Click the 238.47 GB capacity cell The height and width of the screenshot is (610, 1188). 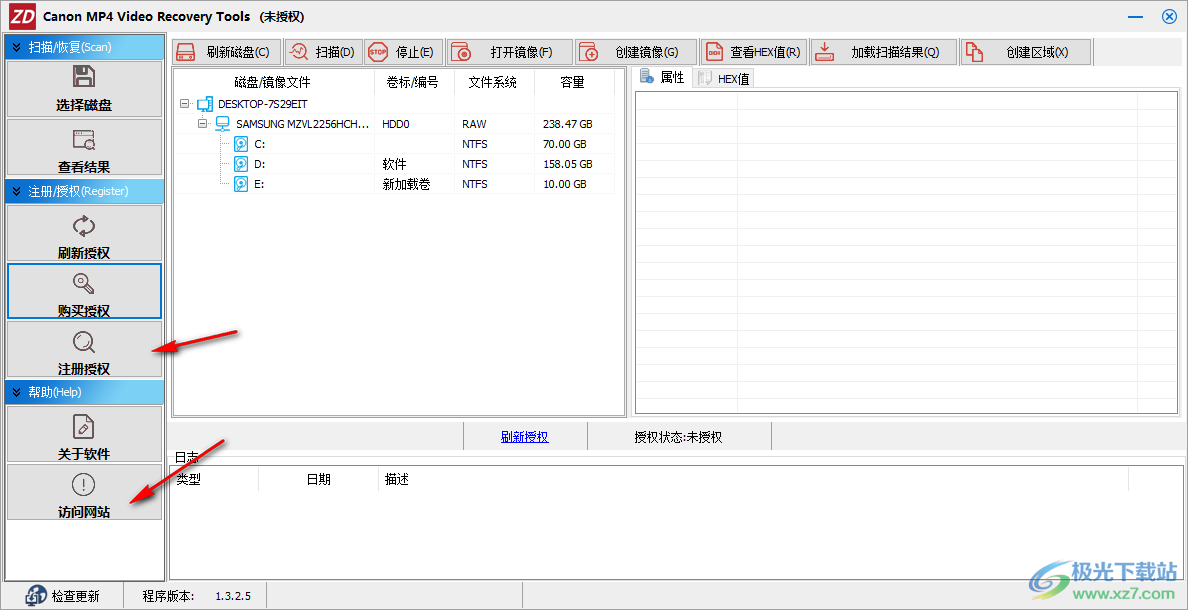point(574,124)
